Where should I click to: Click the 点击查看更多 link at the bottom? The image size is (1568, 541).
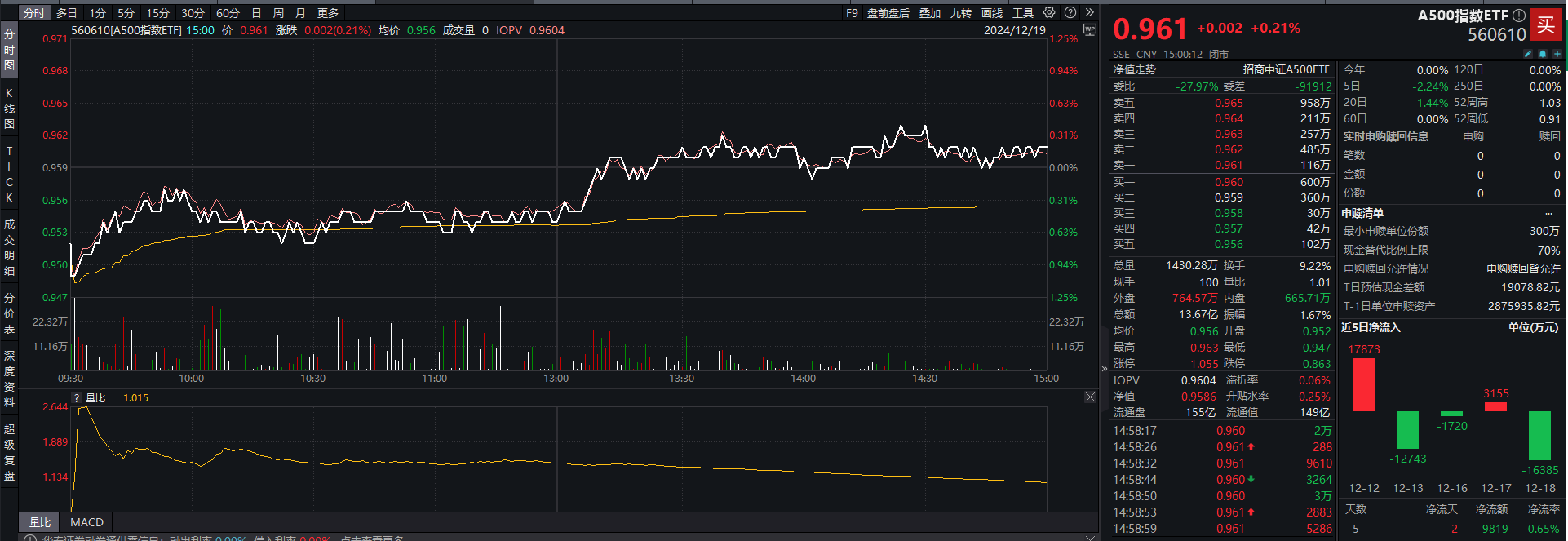click(372, 539)
